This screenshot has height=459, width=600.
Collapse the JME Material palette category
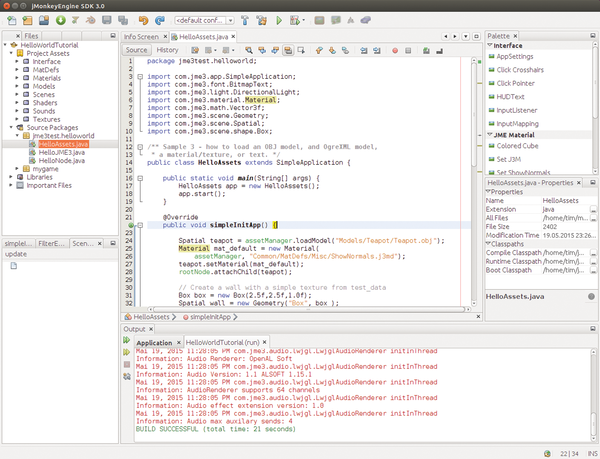point(489,135)
